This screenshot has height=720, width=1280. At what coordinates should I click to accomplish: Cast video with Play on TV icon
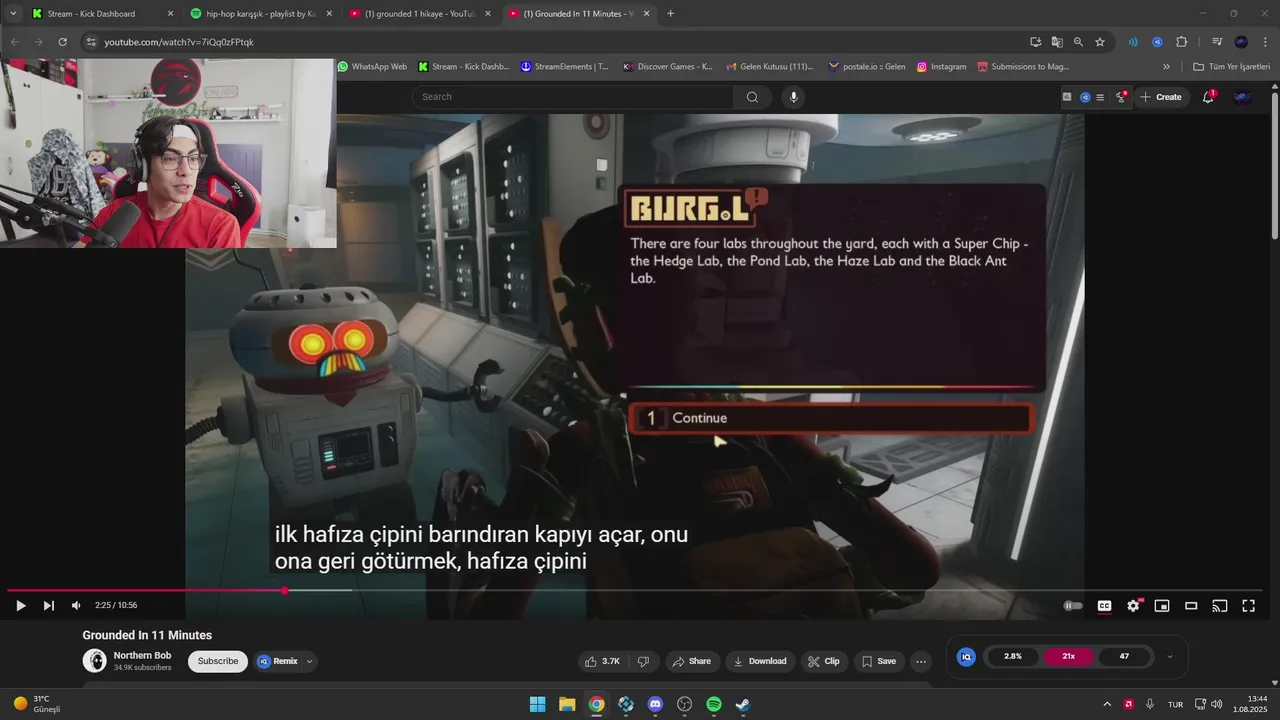coord(1220,606)
